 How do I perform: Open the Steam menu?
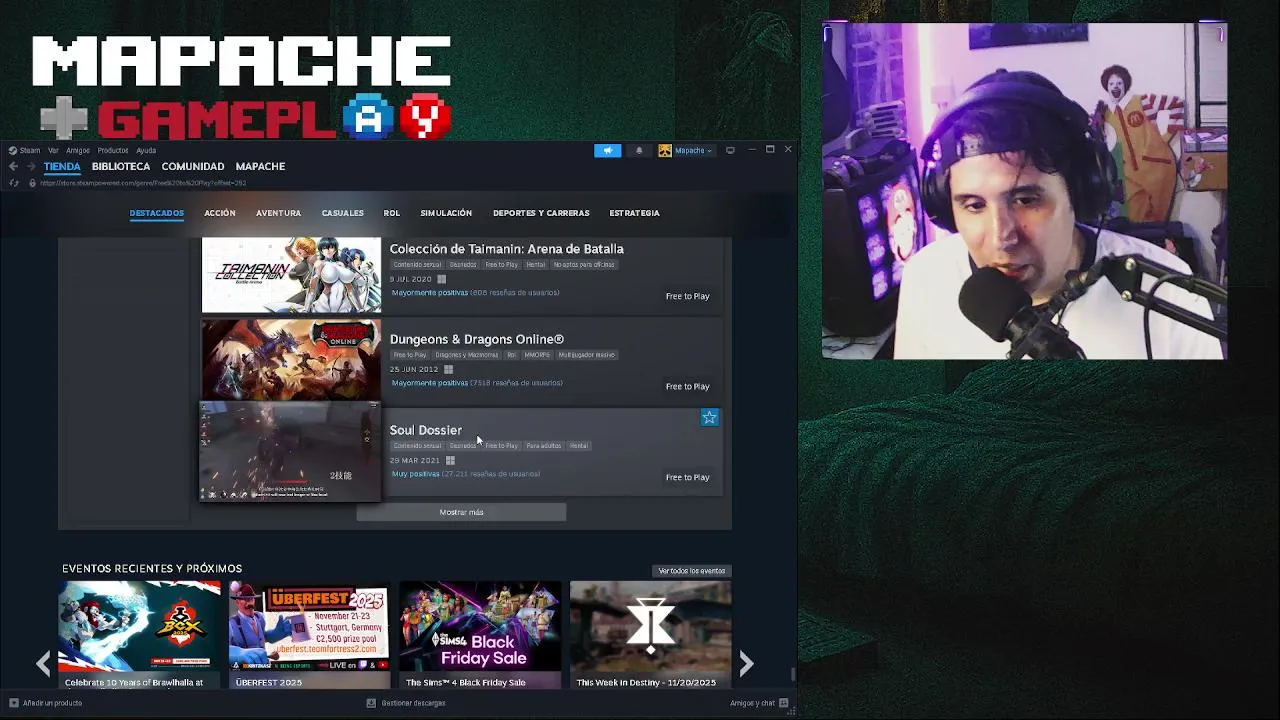[x=30, y=150]
